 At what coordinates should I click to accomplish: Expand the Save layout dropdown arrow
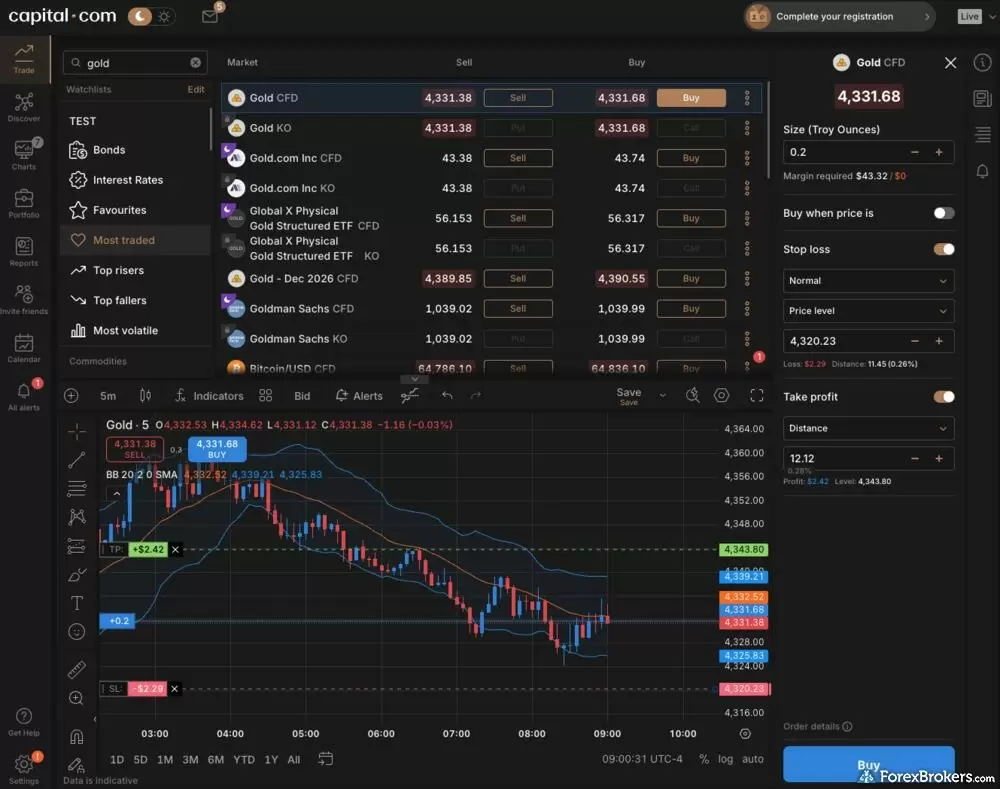[663, 395]
